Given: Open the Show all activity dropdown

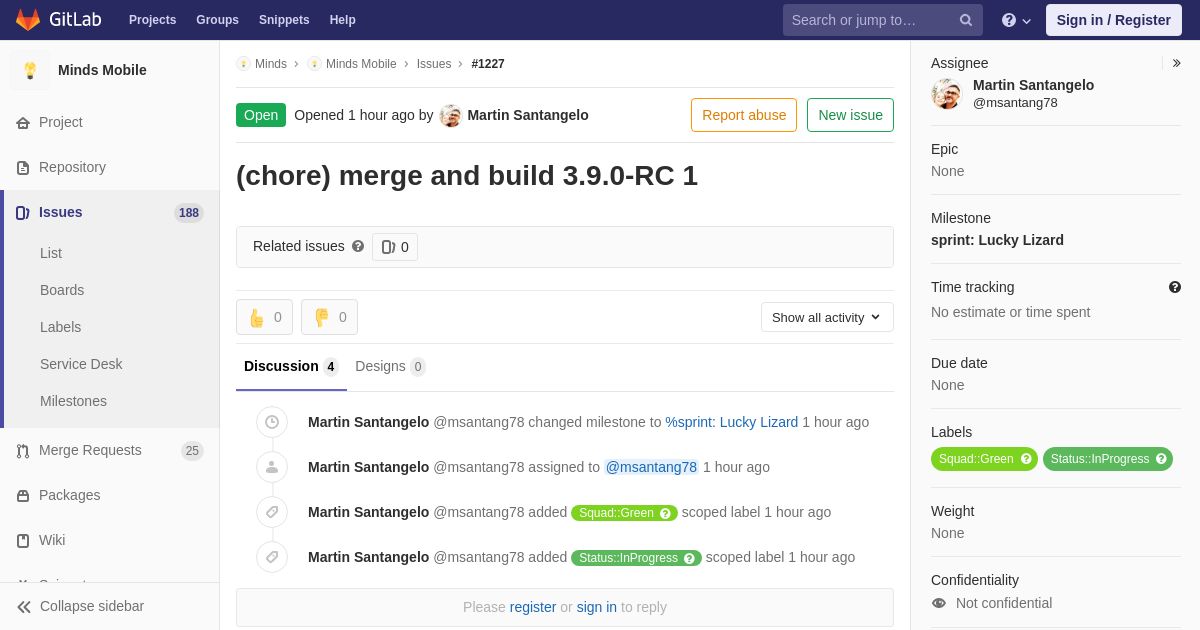Looking at the screenshot, I should [827, 317].
